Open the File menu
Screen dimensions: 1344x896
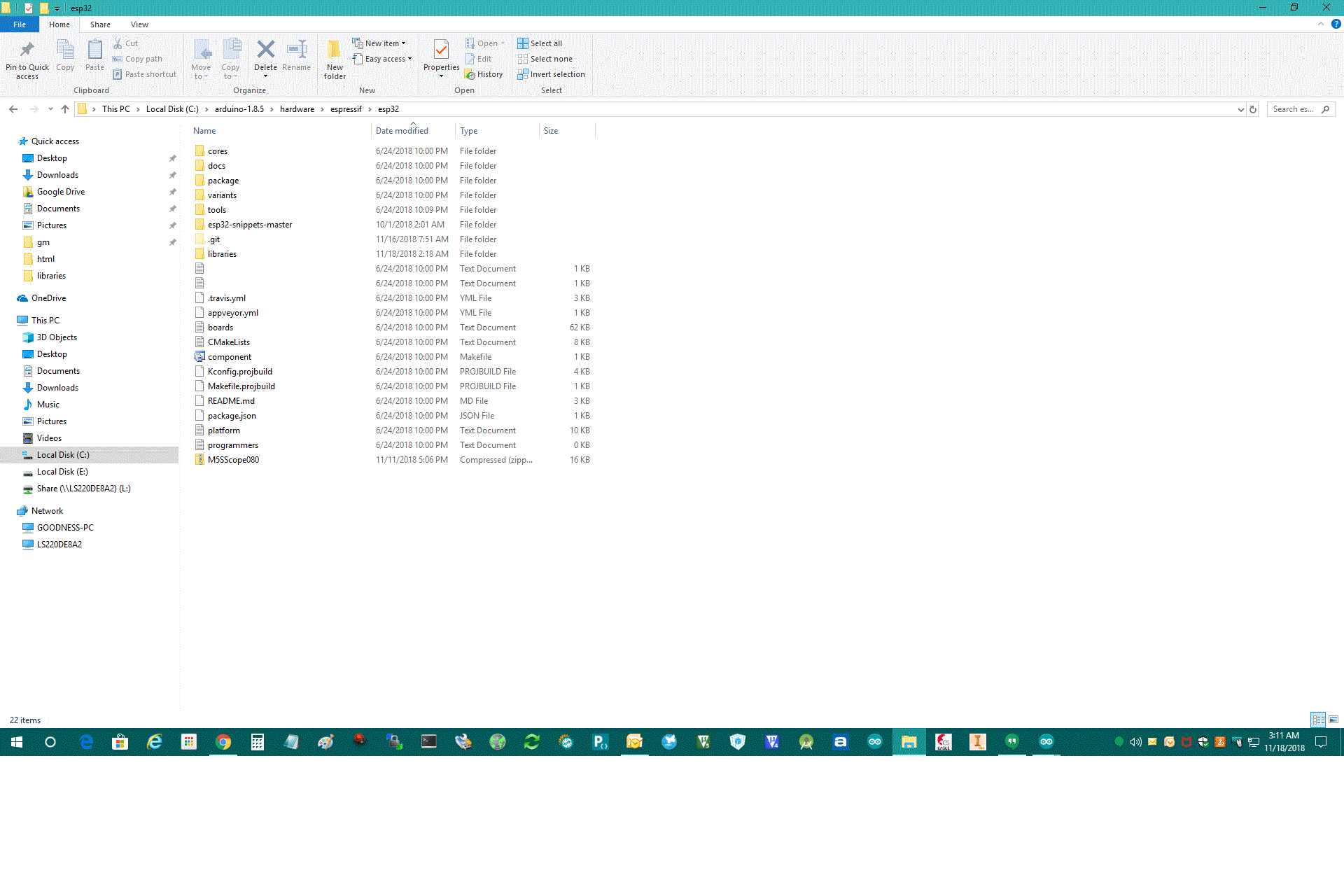click(x=20, y=24)
